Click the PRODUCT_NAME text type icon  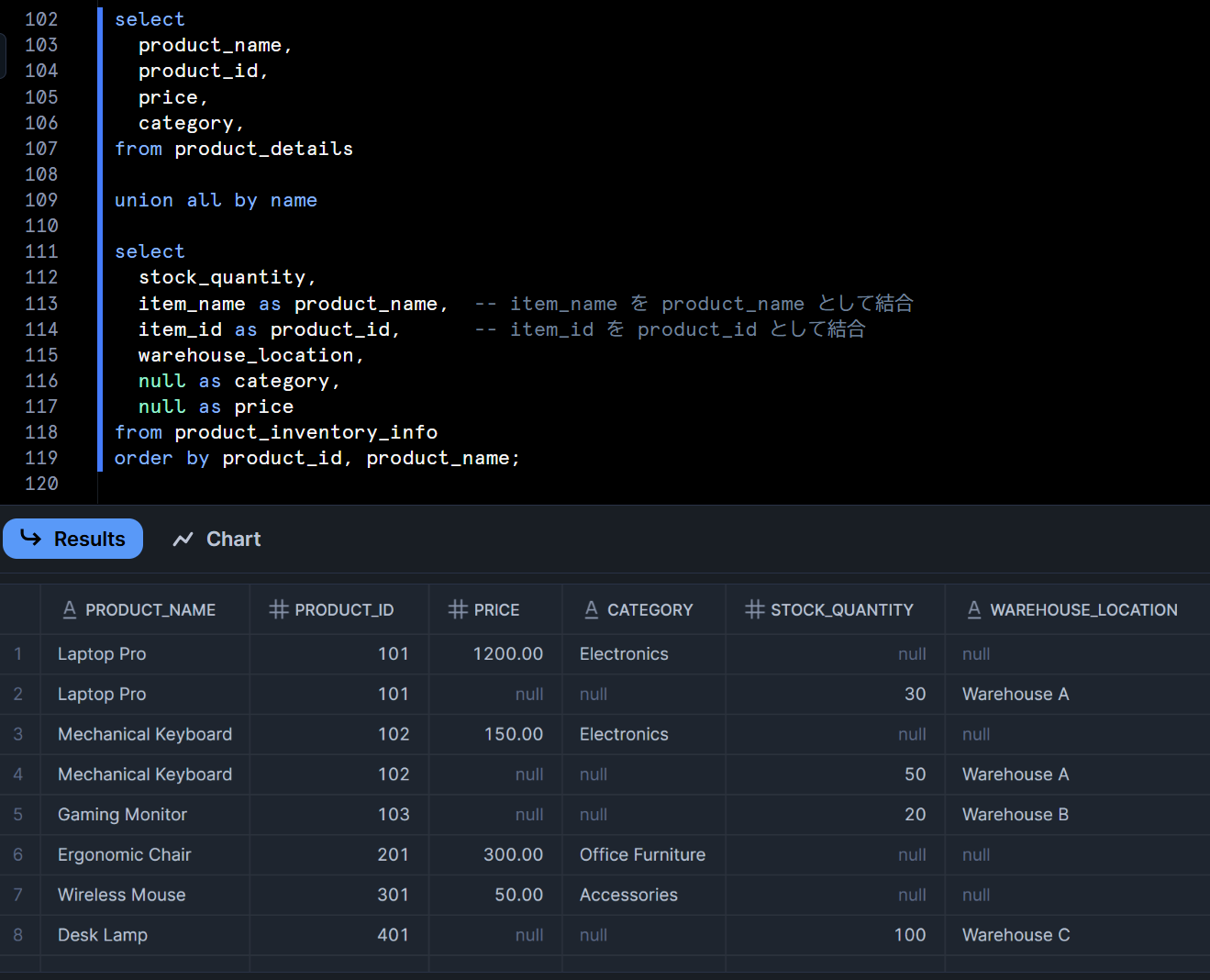70,609
